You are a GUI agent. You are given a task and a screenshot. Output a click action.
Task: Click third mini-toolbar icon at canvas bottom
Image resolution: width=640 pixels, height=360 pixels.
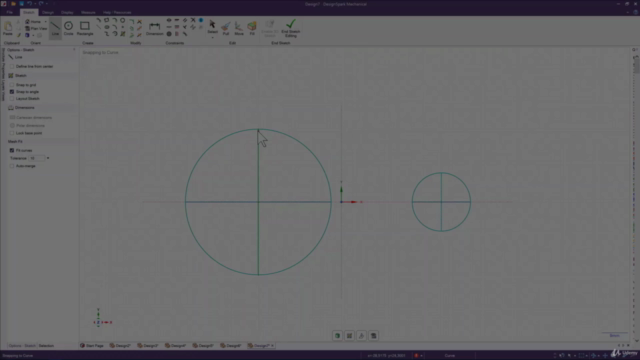361,336
